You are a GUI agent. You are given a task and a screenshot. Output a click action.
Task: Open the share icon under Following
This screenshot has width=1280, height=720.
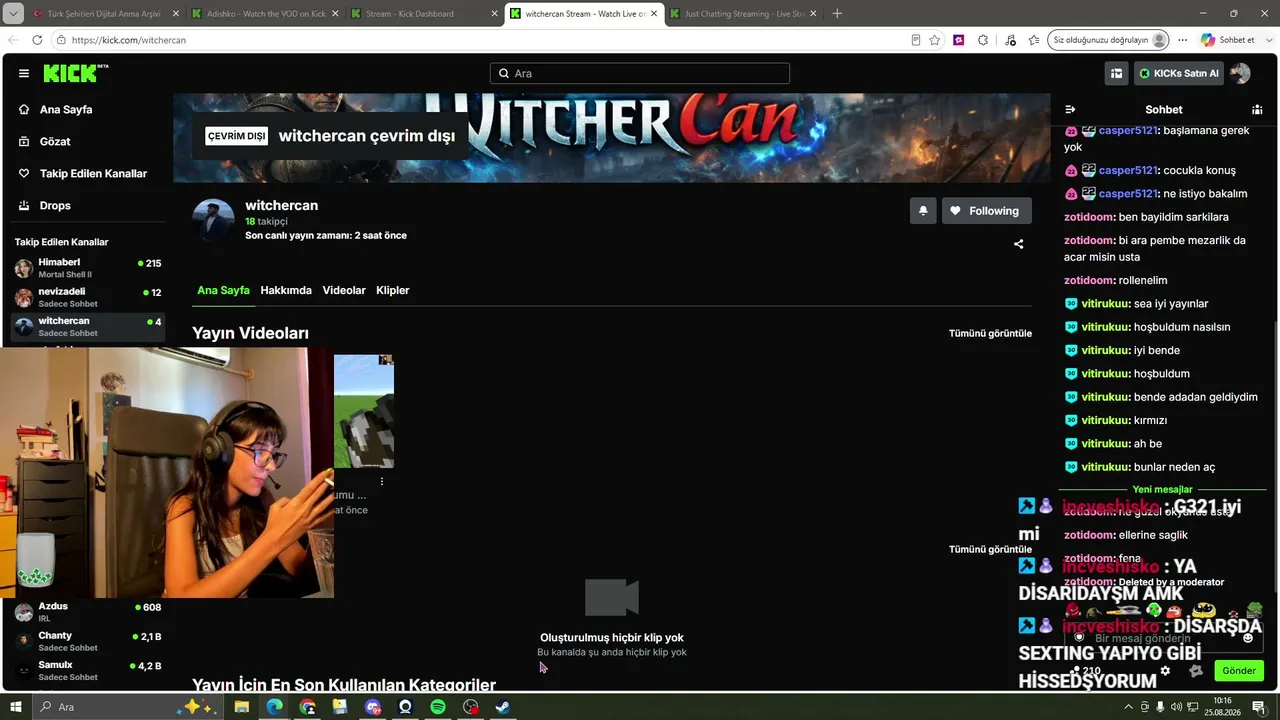coord(1018,244)
